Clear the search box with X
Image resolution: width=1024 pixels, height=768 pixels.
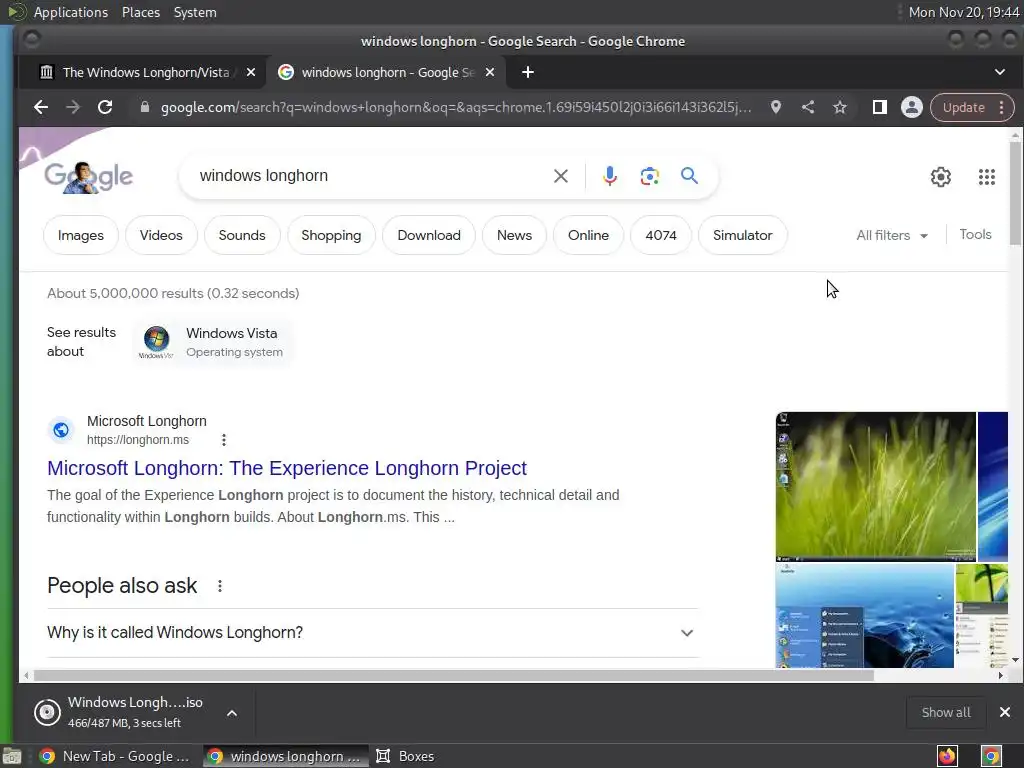coord(560,176)
